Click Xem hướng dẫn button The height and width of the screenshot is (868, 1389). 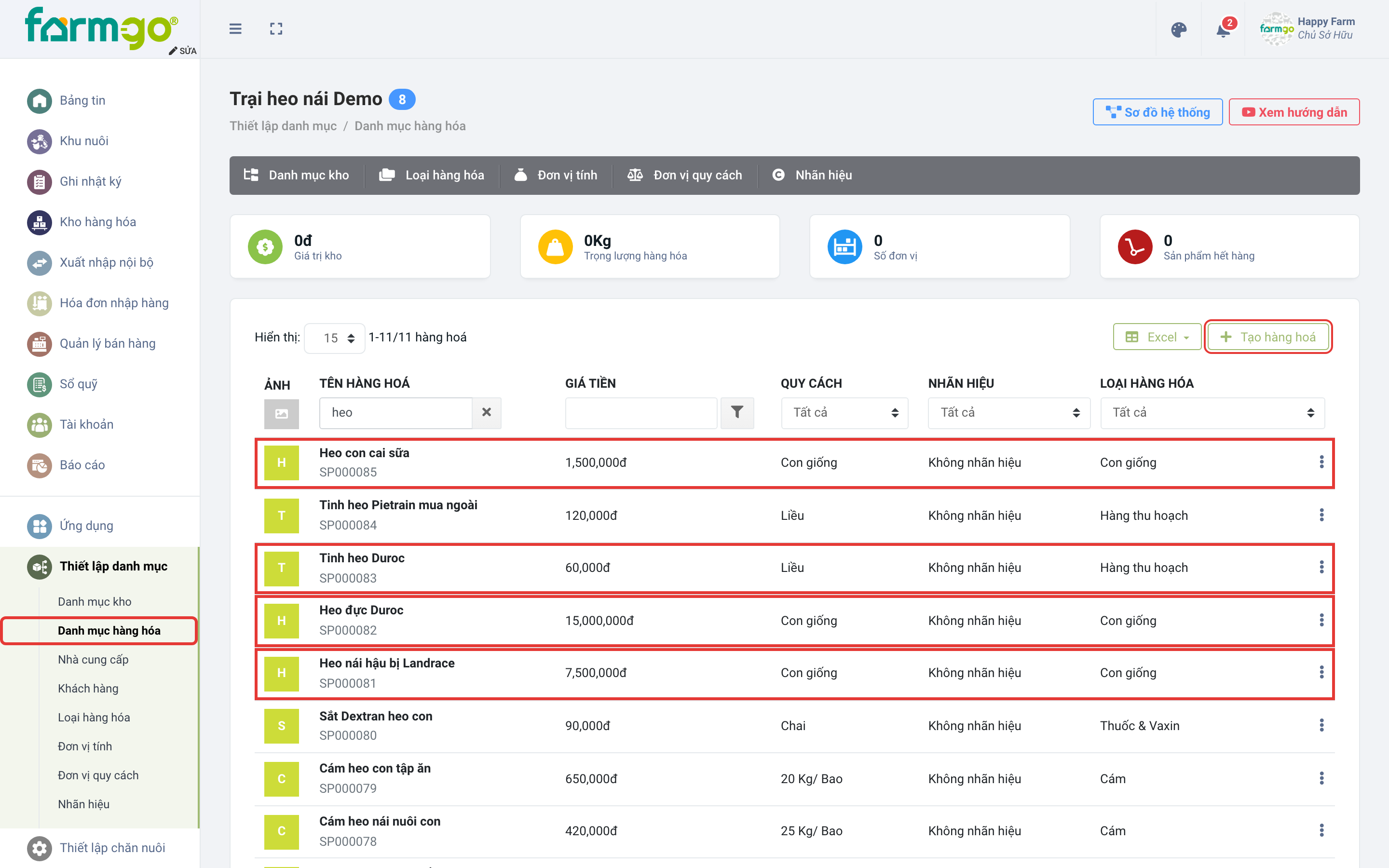click(x=1294, y=112)
